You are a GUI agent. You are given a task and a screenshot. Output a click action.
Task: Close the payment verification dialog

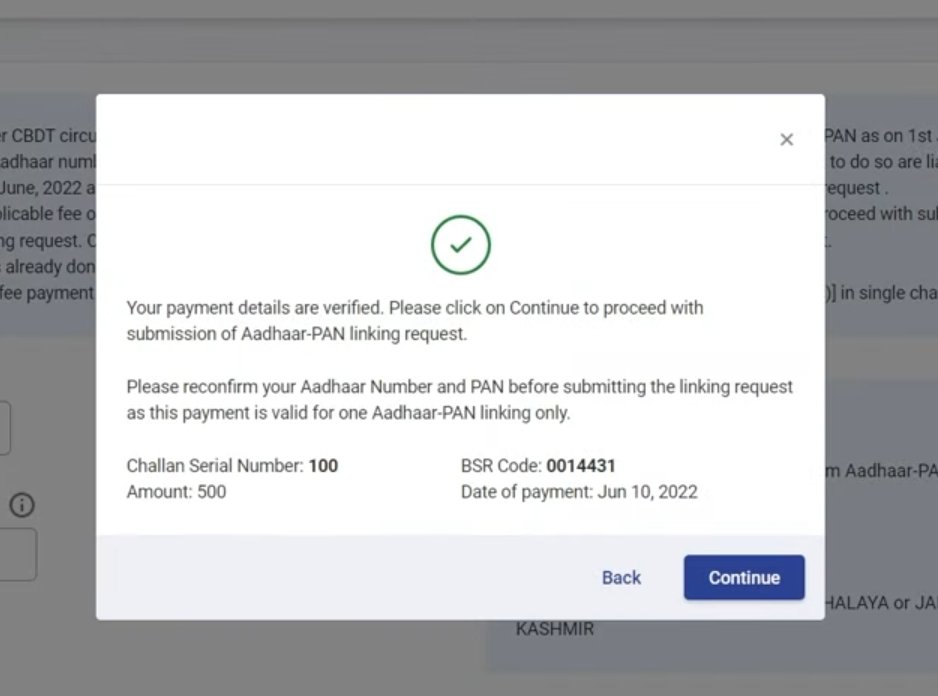click(786, 140)
